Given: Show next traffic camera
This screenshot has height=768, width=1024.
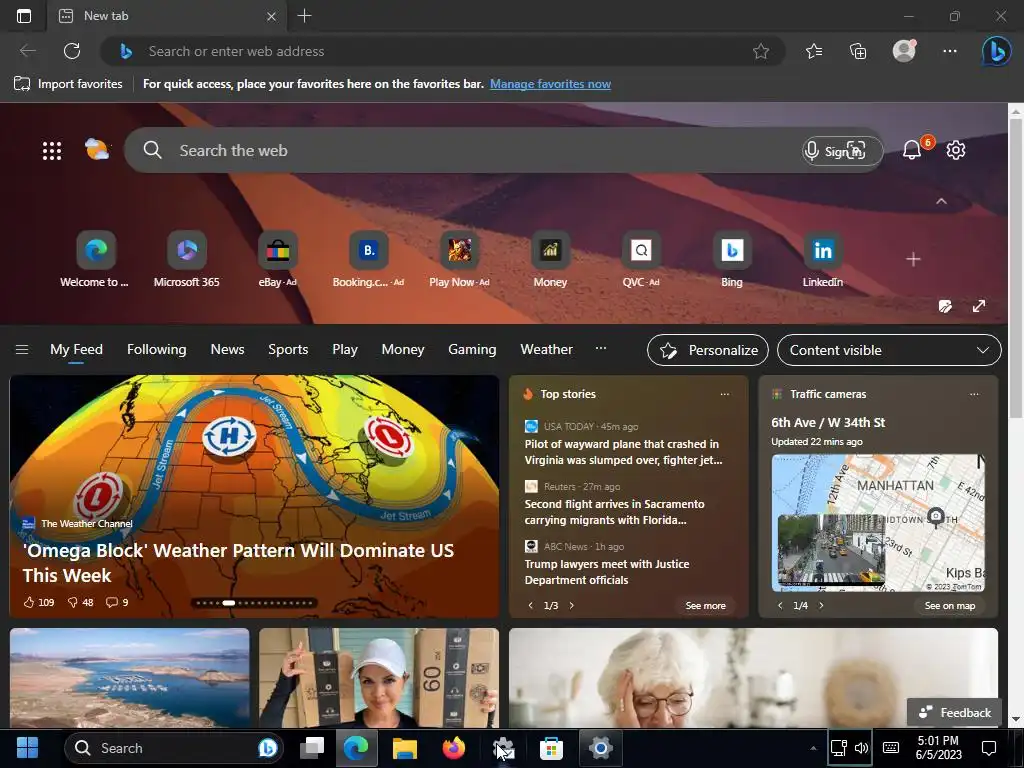Looking at the screenshot, I should pyautogui.click(x=821, y=605).
